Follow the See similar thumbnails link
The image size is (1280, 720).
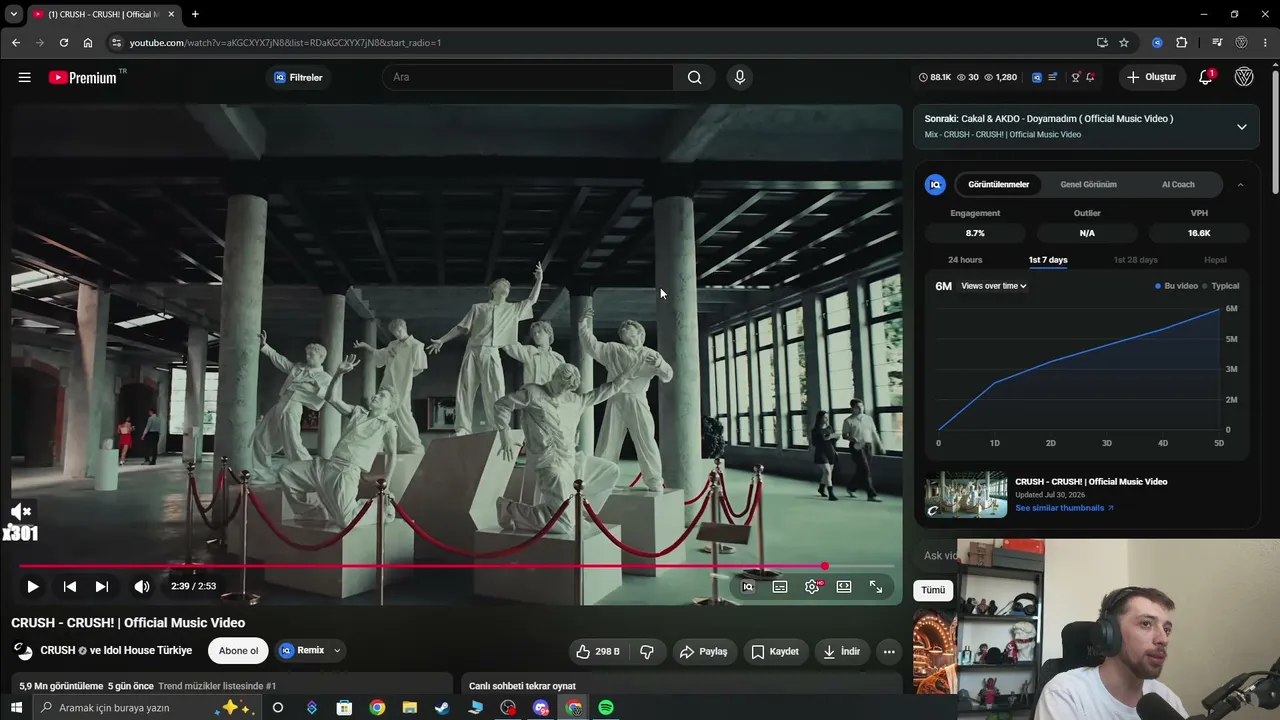tap(1064, 508)
